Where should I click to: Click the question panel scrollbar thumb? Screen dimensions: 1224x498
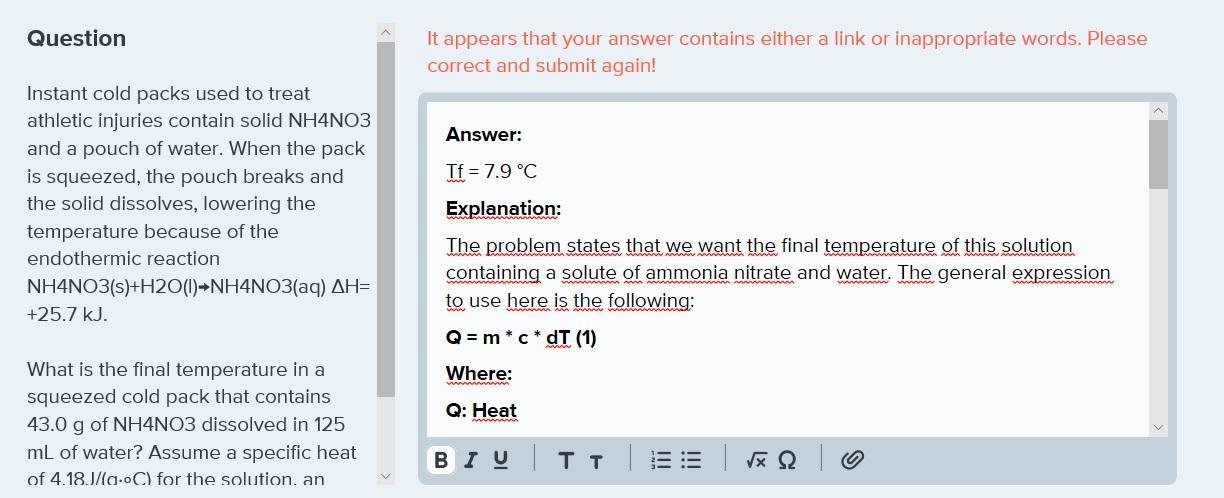(386, 220)
